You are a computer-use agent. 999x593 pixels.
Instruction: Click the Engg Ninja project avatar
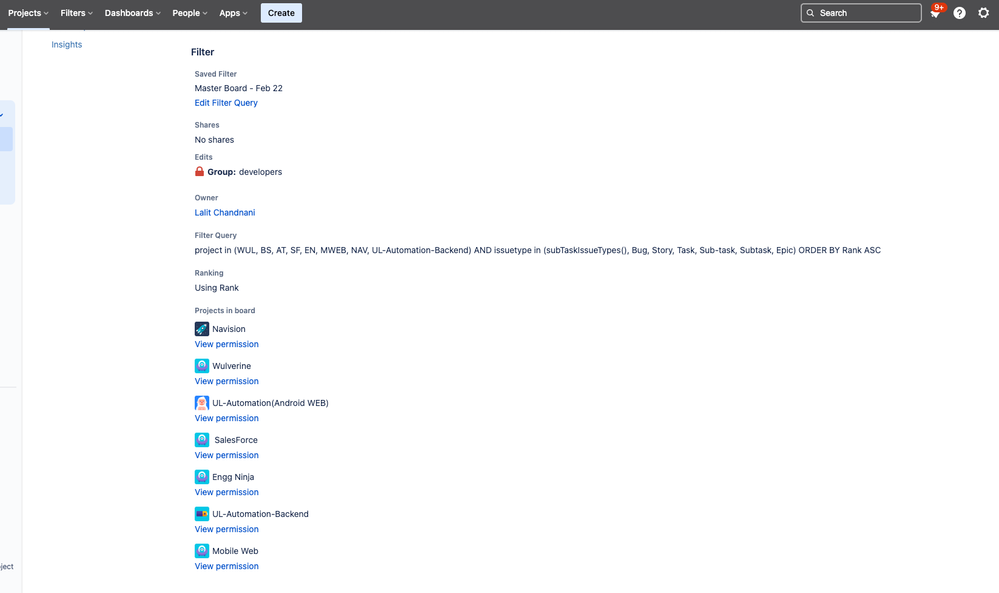202,476
